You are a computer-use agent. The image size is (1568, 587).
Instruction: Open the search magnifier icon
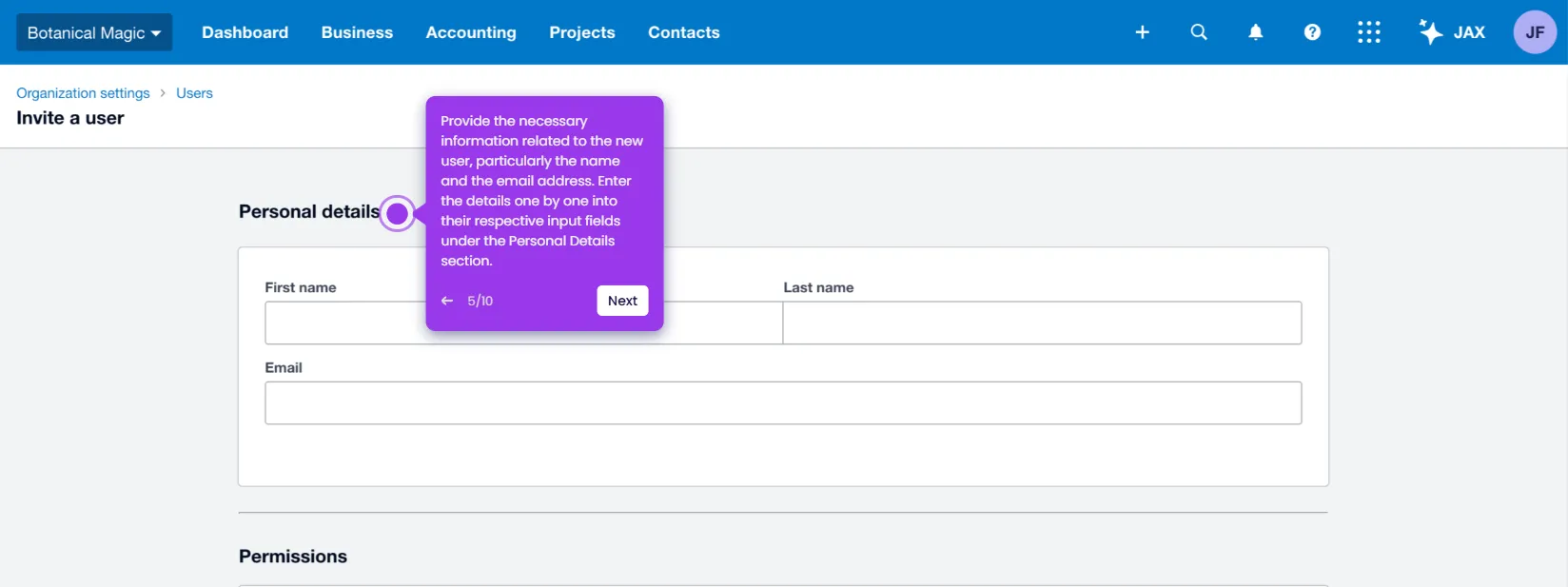click(x=1199, y=32)
